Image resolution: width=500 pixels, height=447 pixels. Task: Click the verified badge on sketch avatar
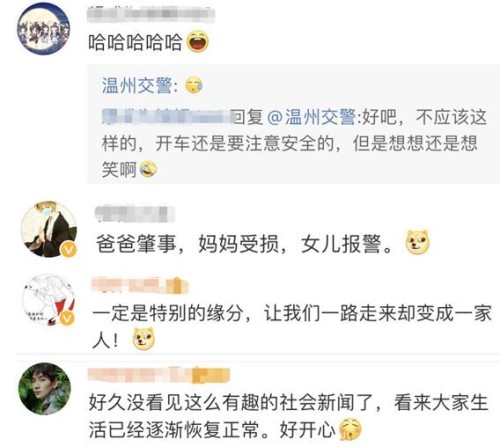click(x=67, y=318)
